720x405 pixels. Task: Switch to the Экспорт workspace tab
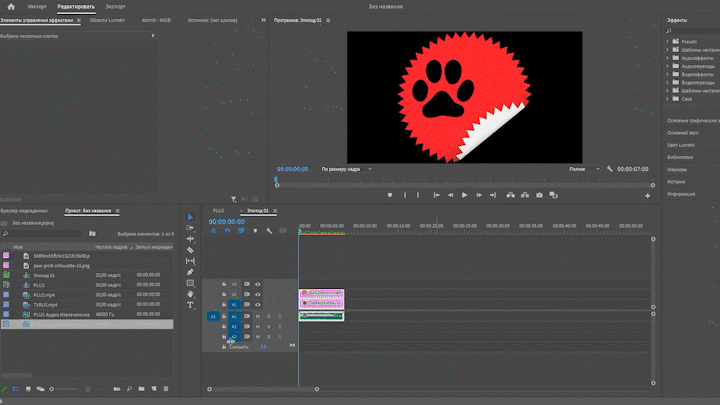(x=116, y=6)
